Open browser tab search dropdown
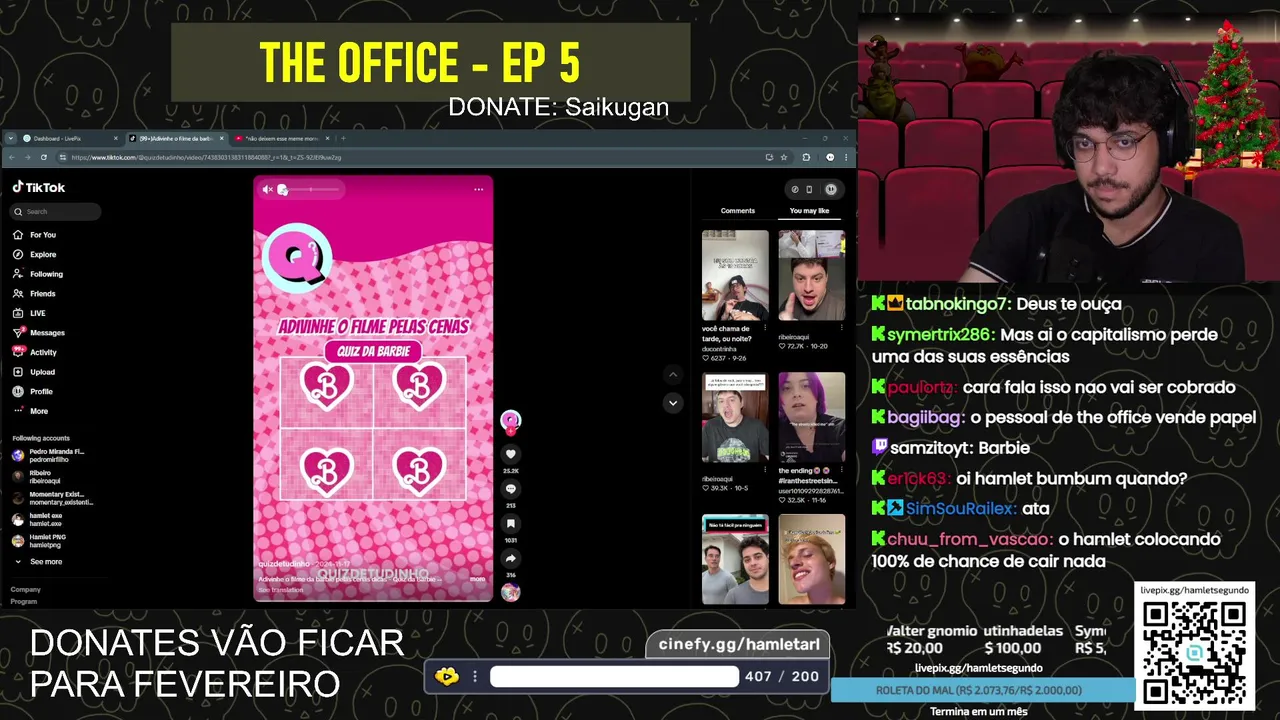The image size is (1280, 720). click(x=10, y=138)
